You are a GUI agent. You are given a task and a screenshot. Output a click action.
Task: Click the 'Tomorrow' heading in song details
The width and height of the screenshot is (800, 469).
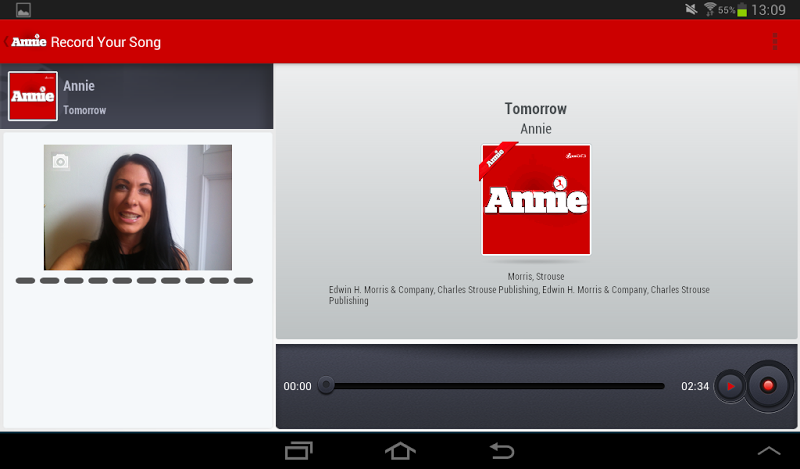click(536, 109)
